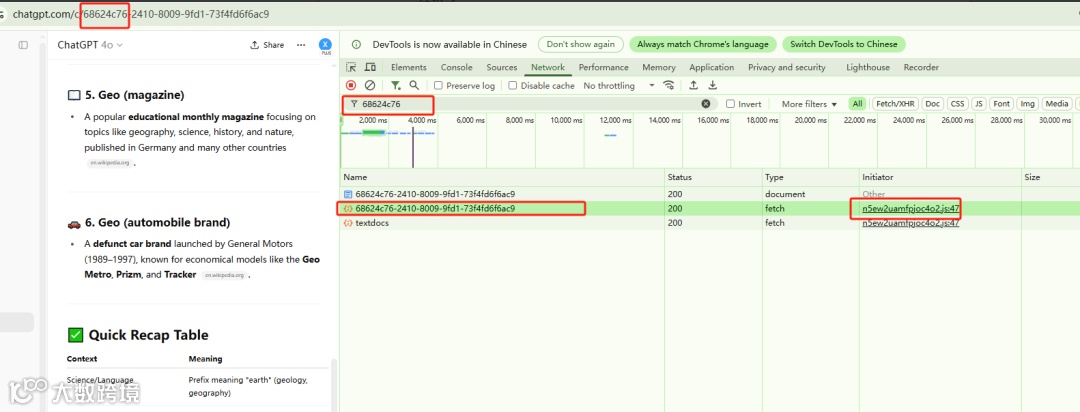Open initiator link in highlighted fetch row

[911, 208]
